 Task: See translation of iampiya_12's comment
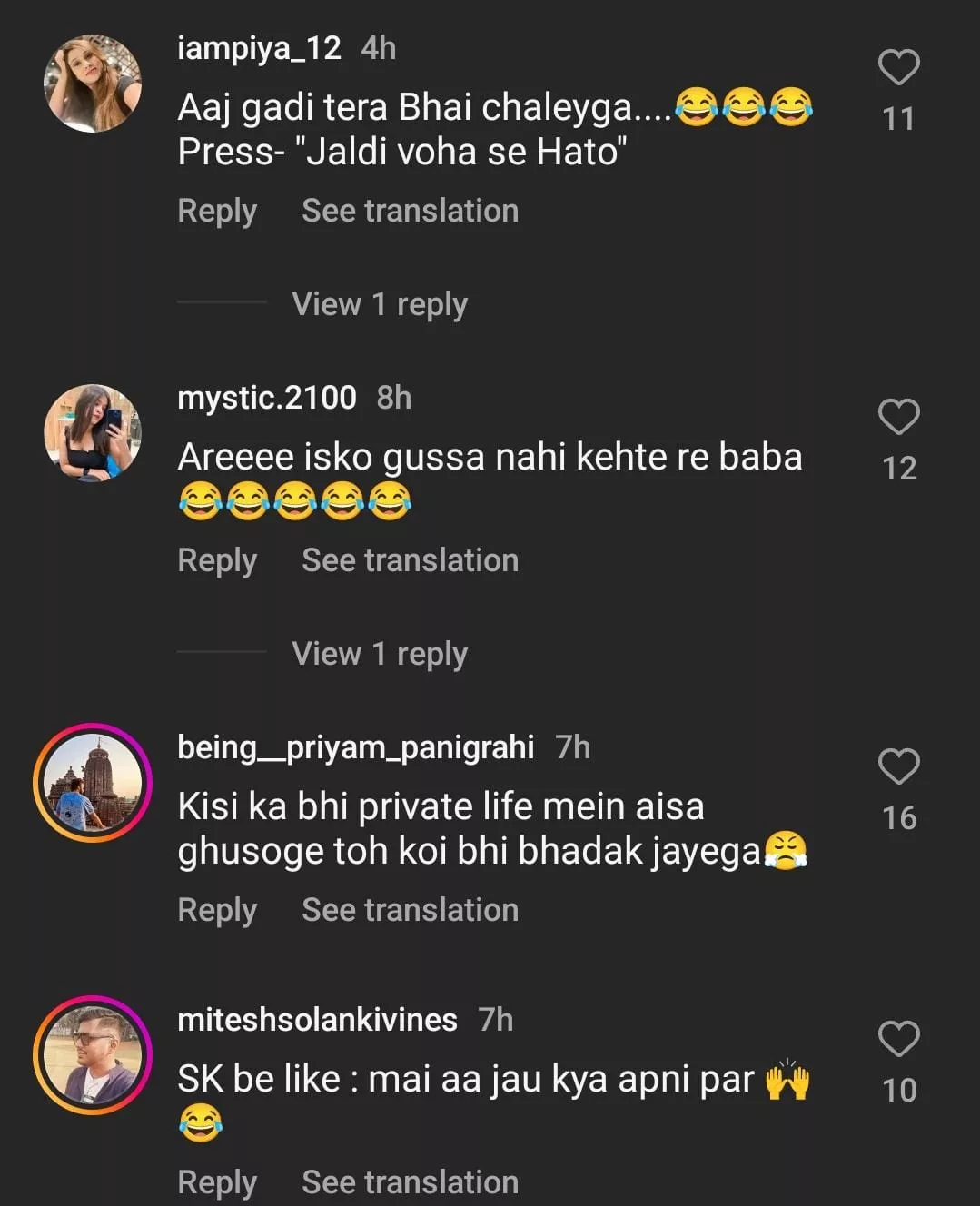pyautogui.click(x=410, y=211)
